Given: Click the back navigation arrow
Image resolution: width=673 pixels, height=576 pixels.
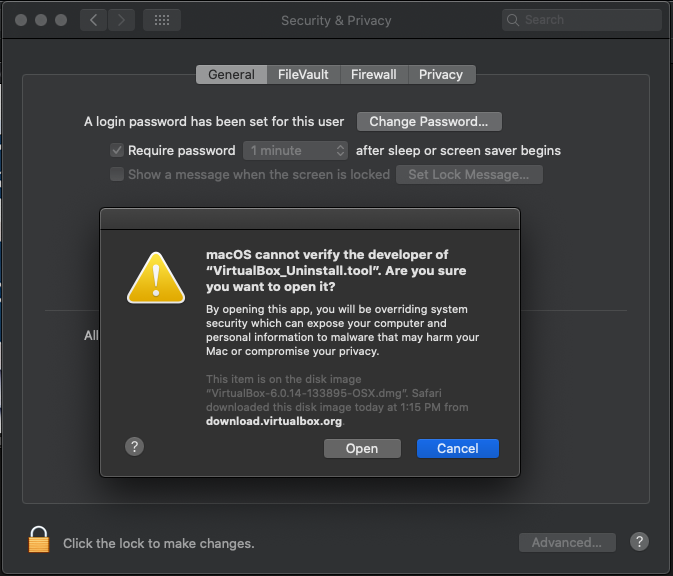Looking at the screenshot, I should pos(92,20).
